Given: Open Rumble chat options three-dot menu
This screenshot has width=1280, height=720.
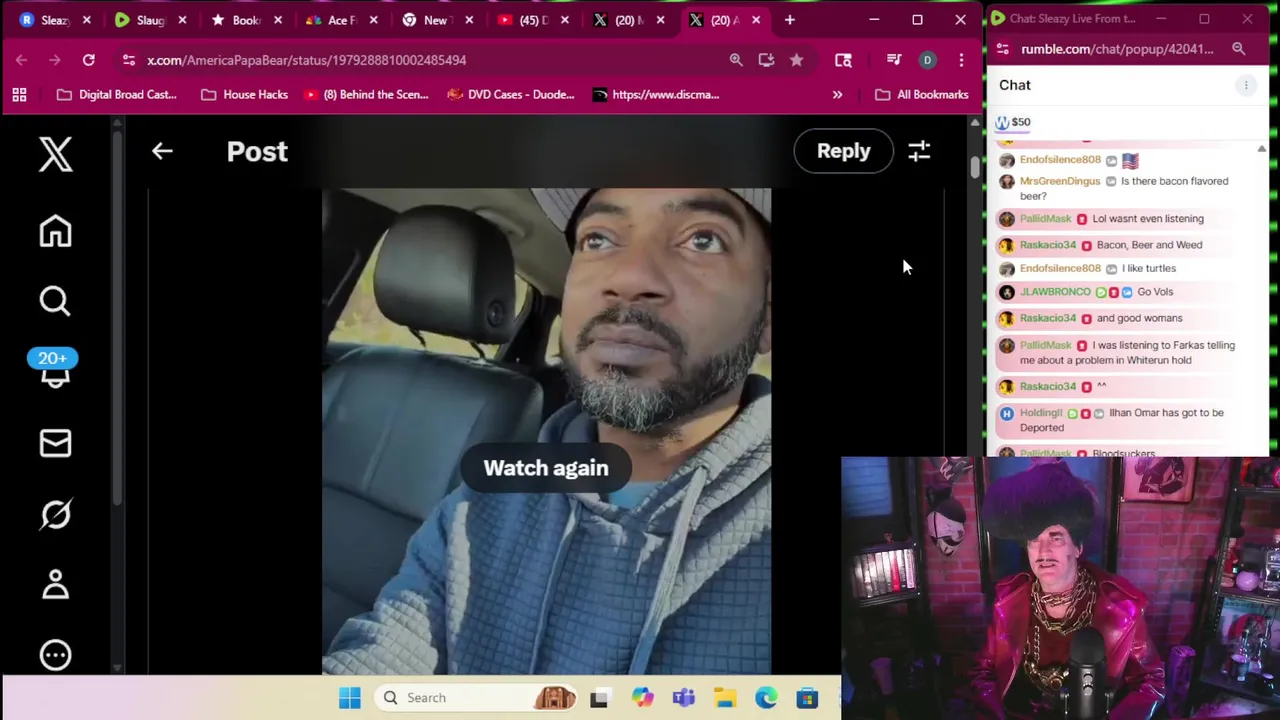Looking at the screenshot, I should [1246, 86].
